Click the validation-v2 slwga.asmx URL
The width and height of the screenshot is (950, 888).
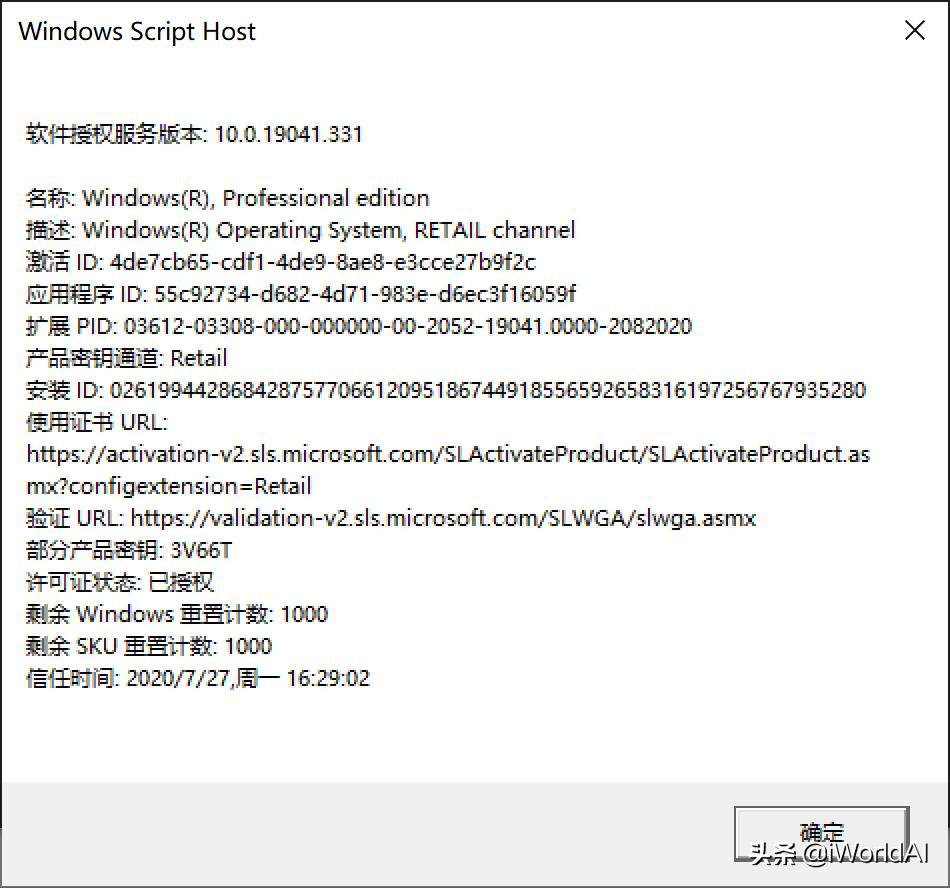pyautogui.click(x=443, y=519)
